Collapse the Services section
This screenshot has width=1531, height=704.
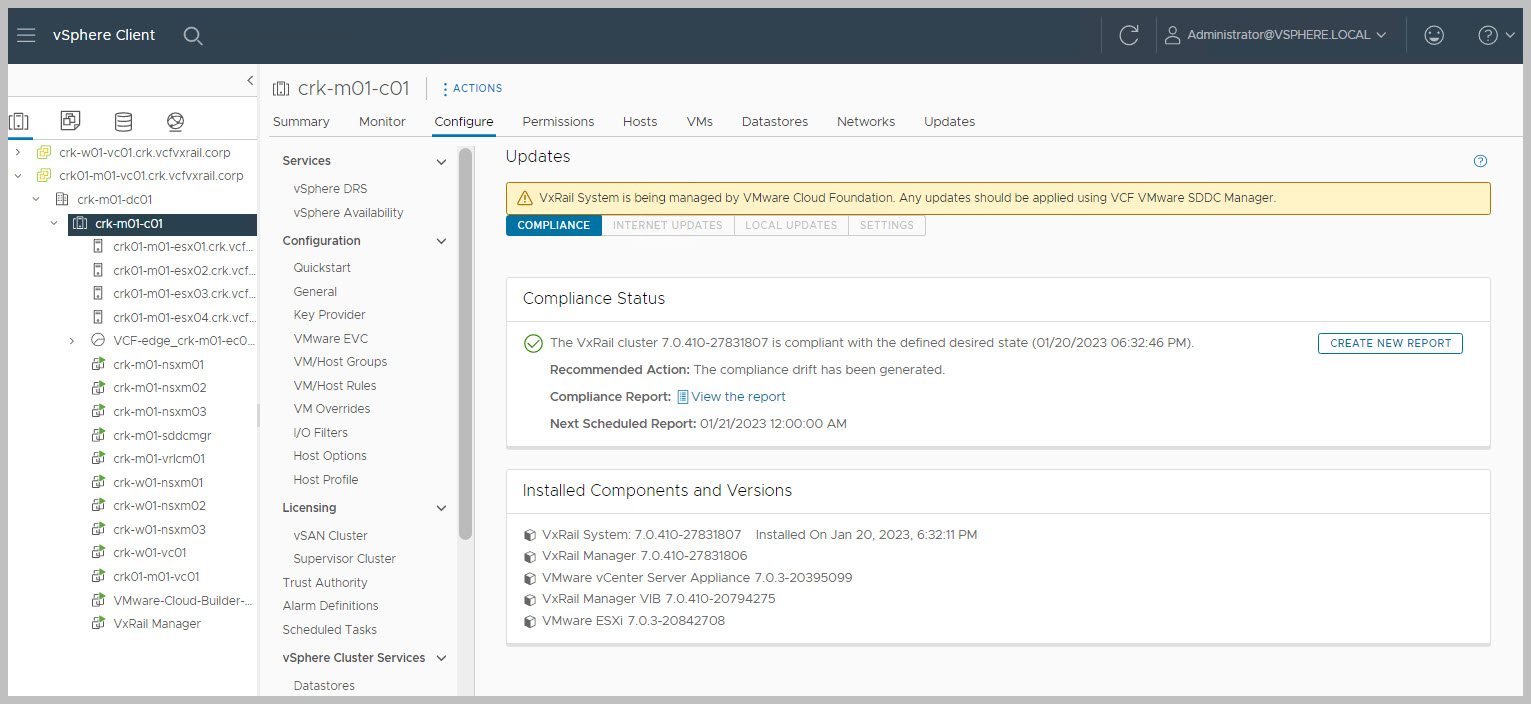pos(441,161)
